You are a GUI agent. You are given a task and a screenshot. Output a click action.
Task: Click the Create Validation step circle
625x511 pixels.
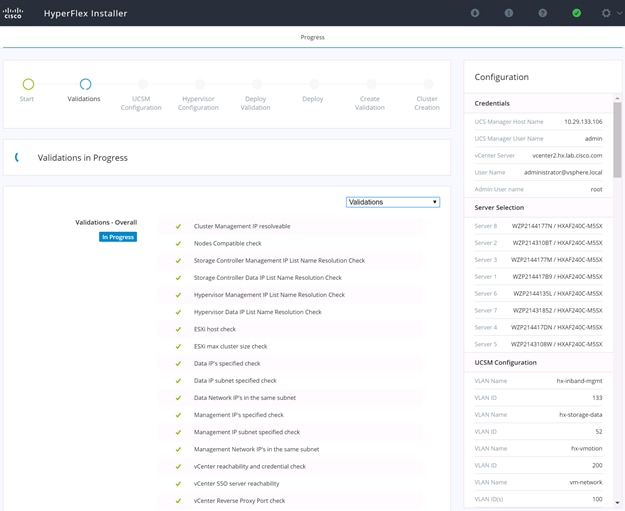[371, 84]
